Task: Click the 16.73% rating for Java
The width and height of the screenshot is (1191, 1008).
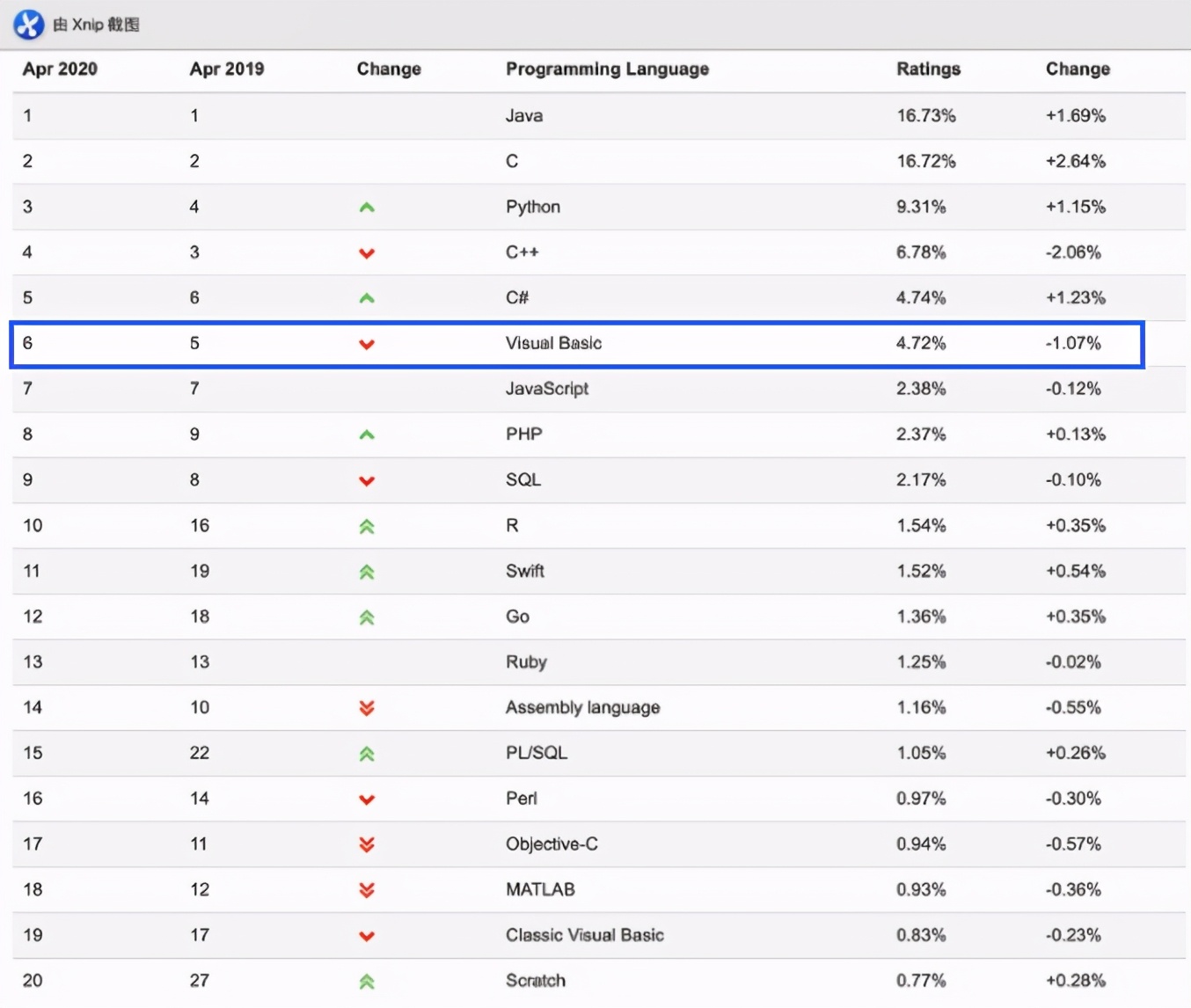Action: click(x=925, y=116)
